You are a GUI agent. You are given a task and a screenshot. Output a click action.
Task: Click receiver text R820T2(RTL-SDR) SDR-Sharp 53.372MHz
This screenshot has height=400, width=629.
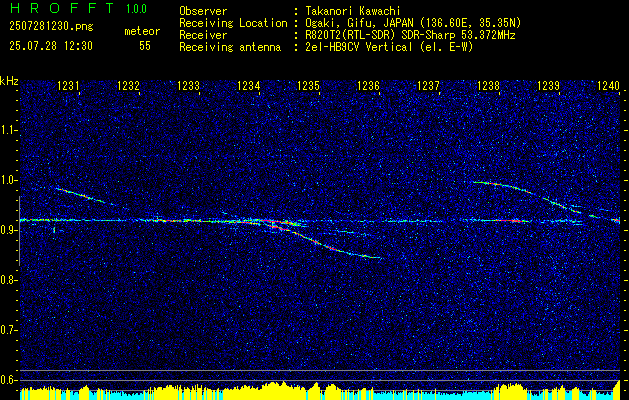[410, 35]
